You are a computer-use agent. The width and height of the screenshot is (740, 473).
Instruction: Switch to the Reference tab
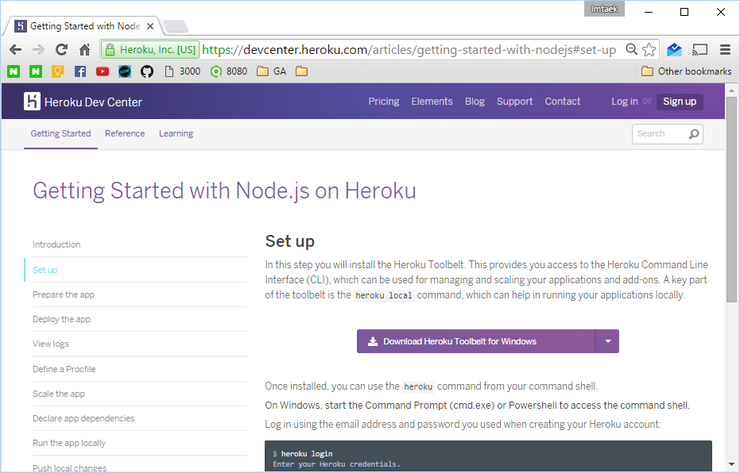[x=125, y=134]
